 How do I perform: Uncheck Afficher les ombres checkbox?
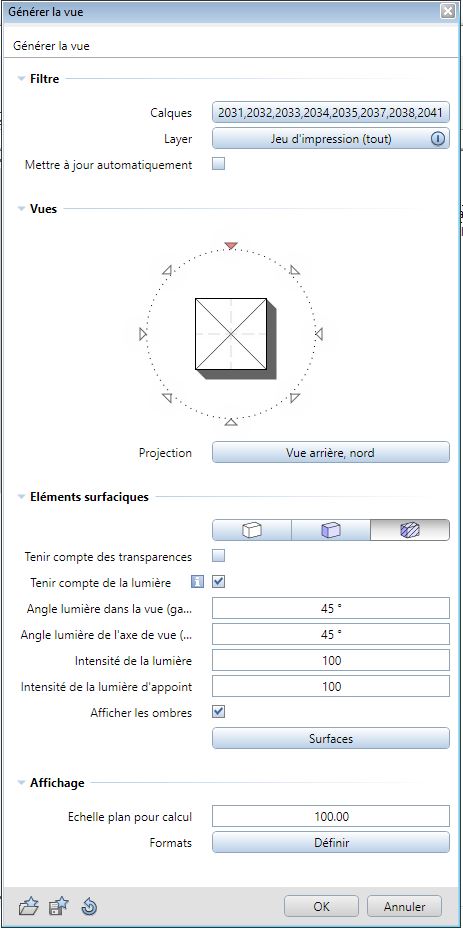coord(219,712)
